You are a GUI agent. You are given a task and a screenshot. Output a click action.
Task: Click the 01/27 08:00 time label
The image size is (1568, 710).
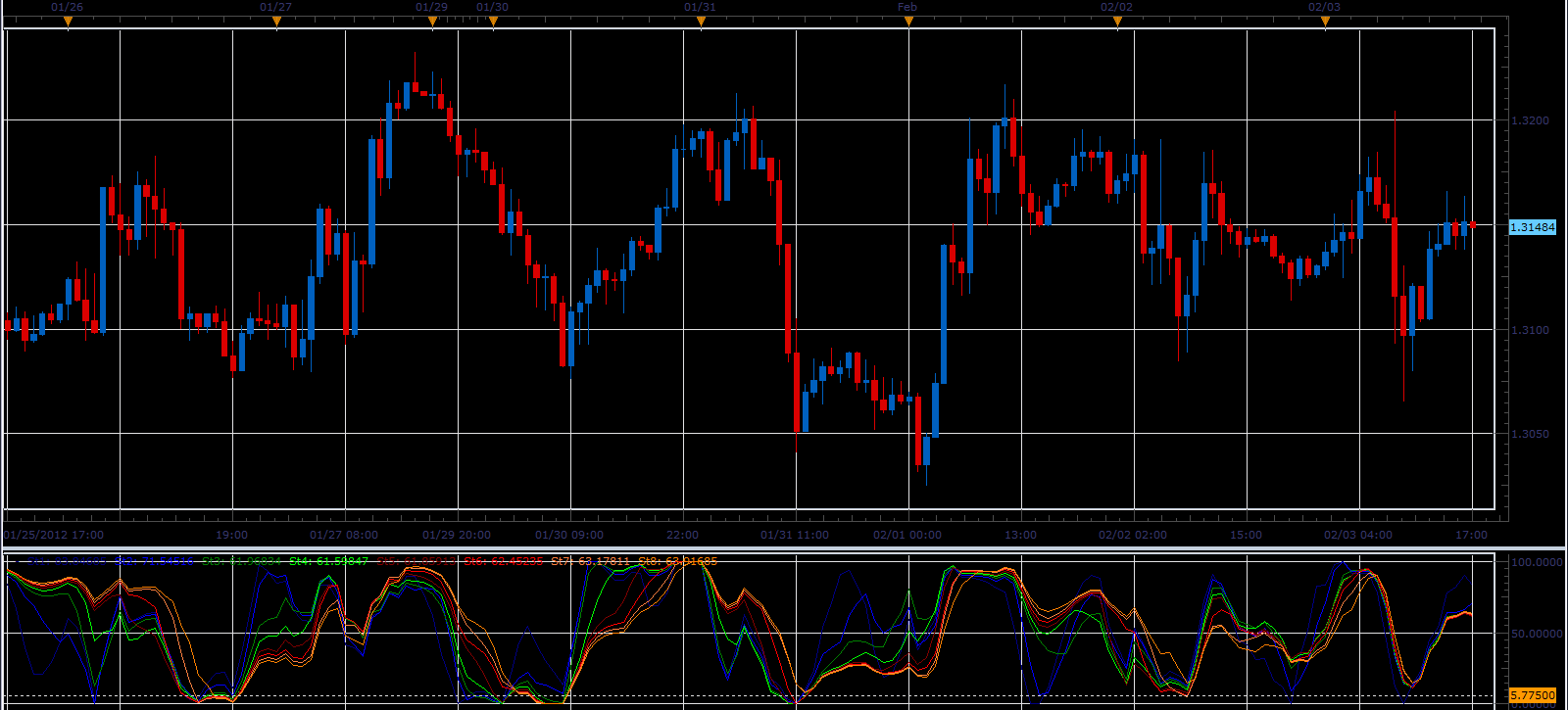(x=344, y=535)
